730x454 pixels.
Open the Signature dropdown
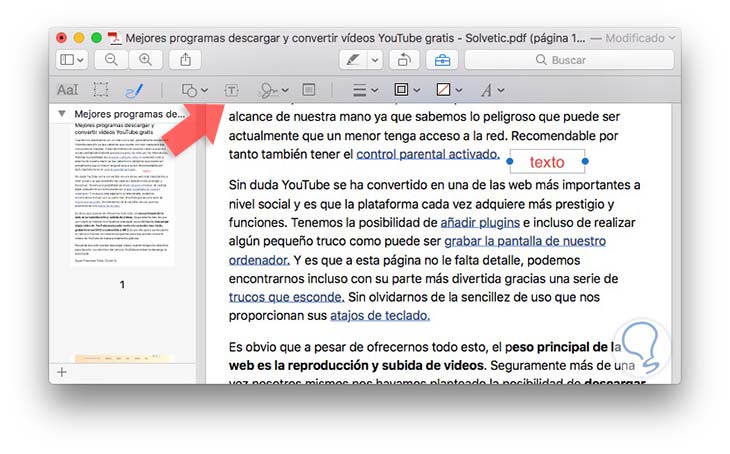(x=273, y=90)
